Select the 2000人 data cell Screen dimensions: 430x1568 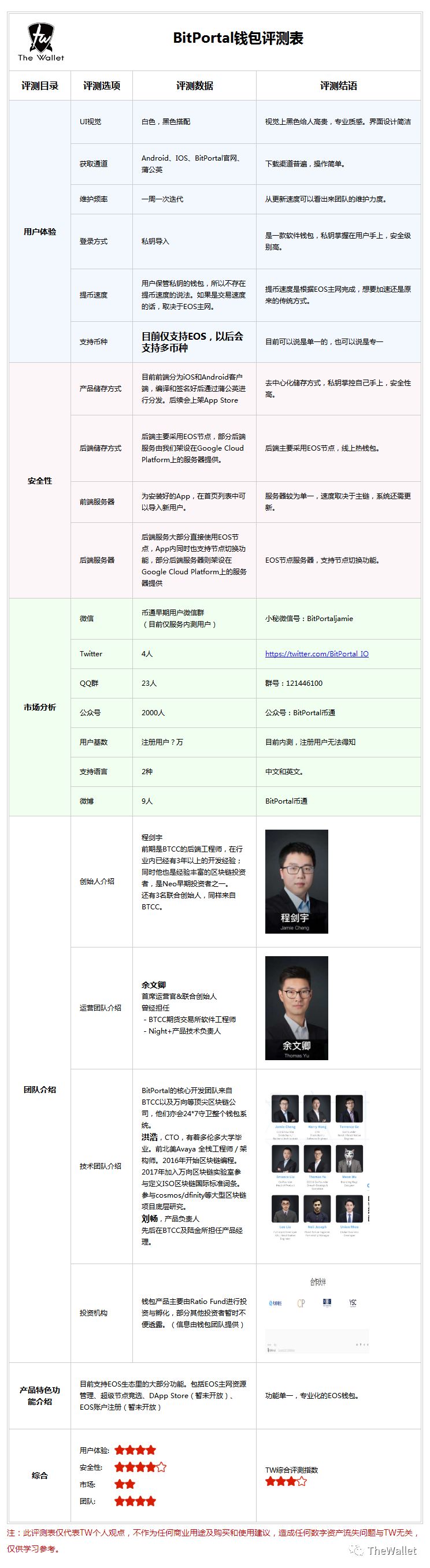click(x=195, y=713)
